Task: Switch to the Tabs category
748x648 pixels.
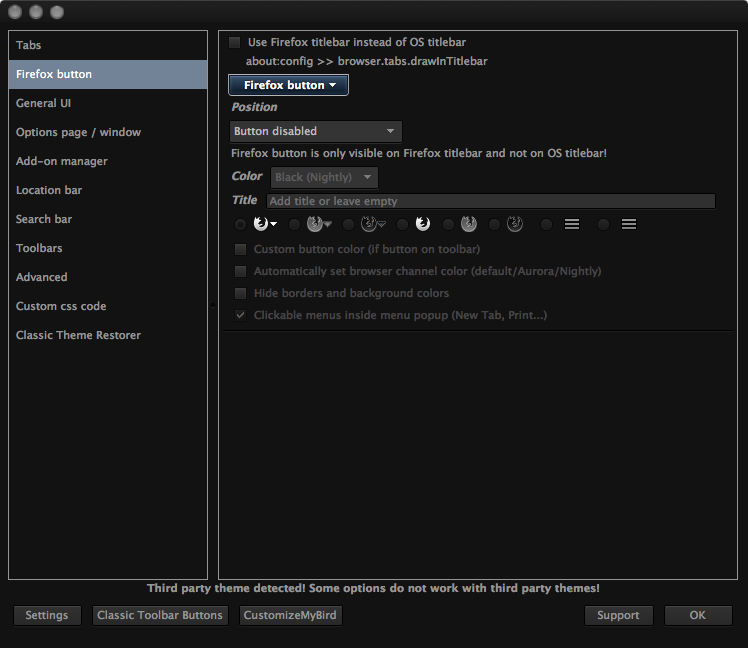Action: click(108, 45)
